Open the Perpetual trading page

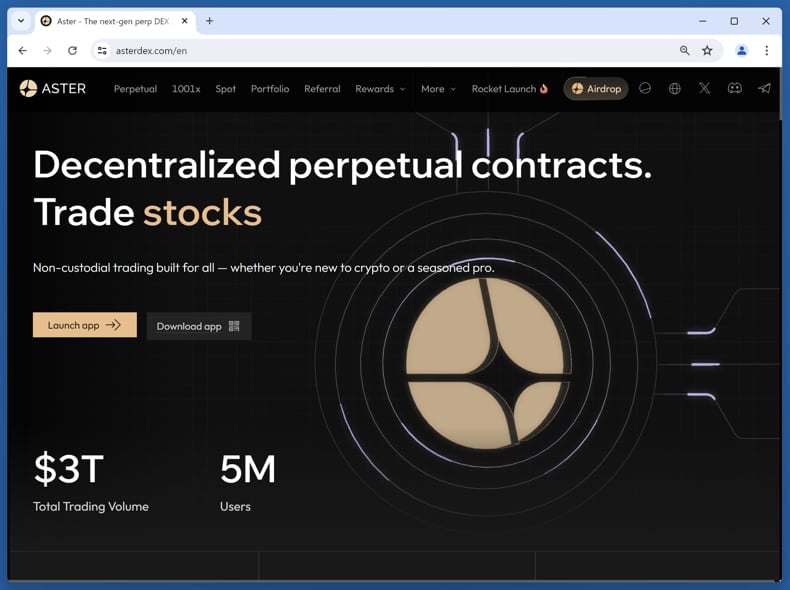click(x=135, y=89)
